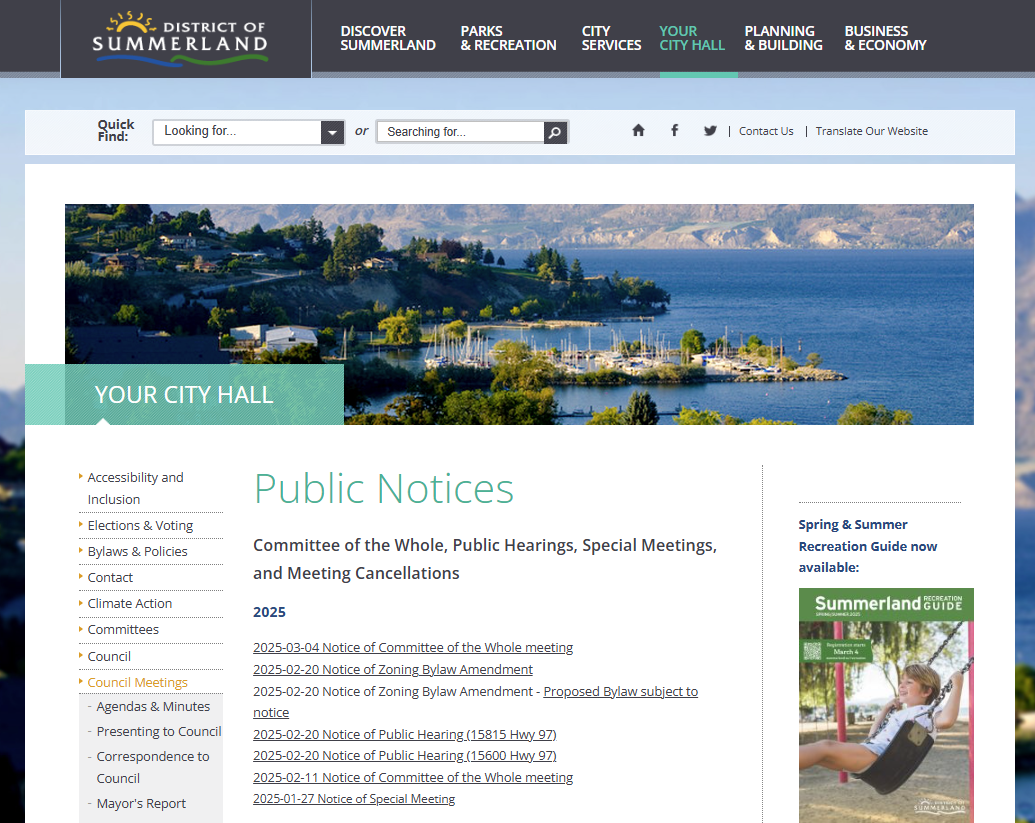The image size is (1035, 823).
Task: Expand the Council Meetings sidebar section
Action: coord(137,682)
